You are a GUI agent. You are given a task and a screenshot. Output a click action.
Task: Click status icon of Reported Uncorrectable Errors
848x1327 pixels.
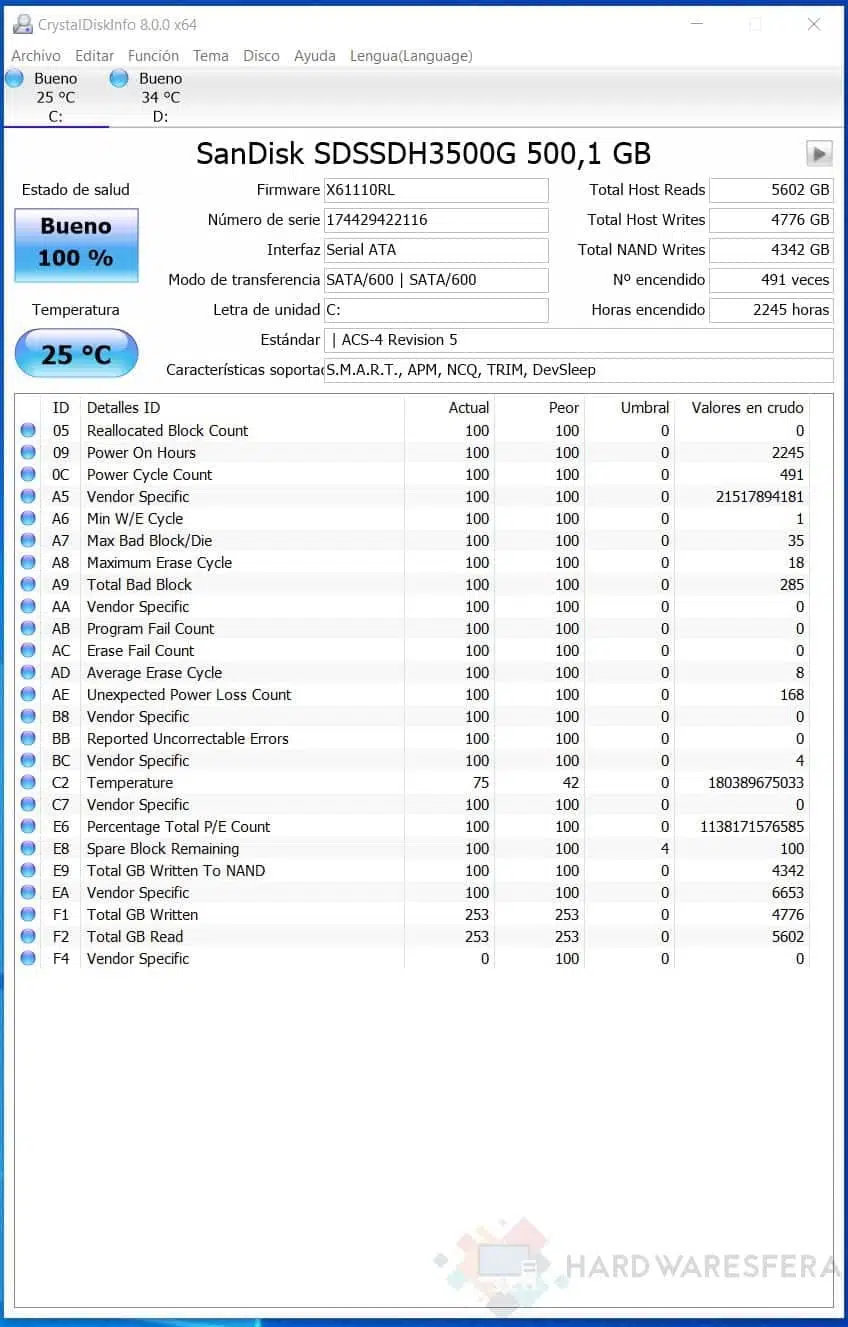point(28,739)
